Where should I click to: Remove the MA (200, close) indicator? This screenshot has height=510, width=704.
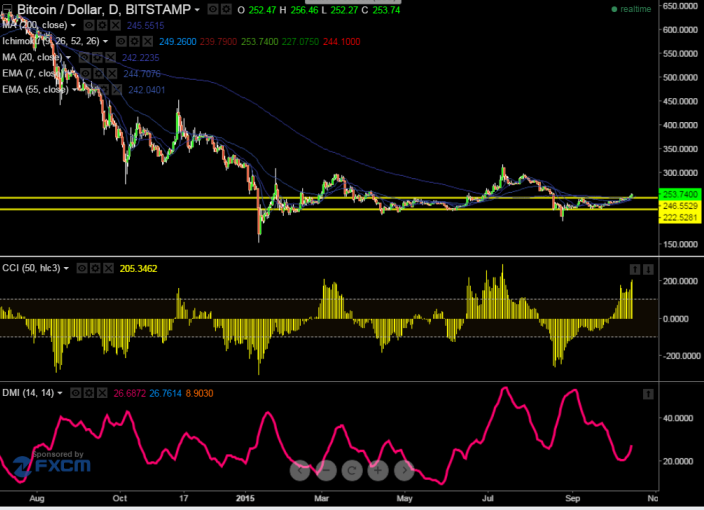pos(115,25)
